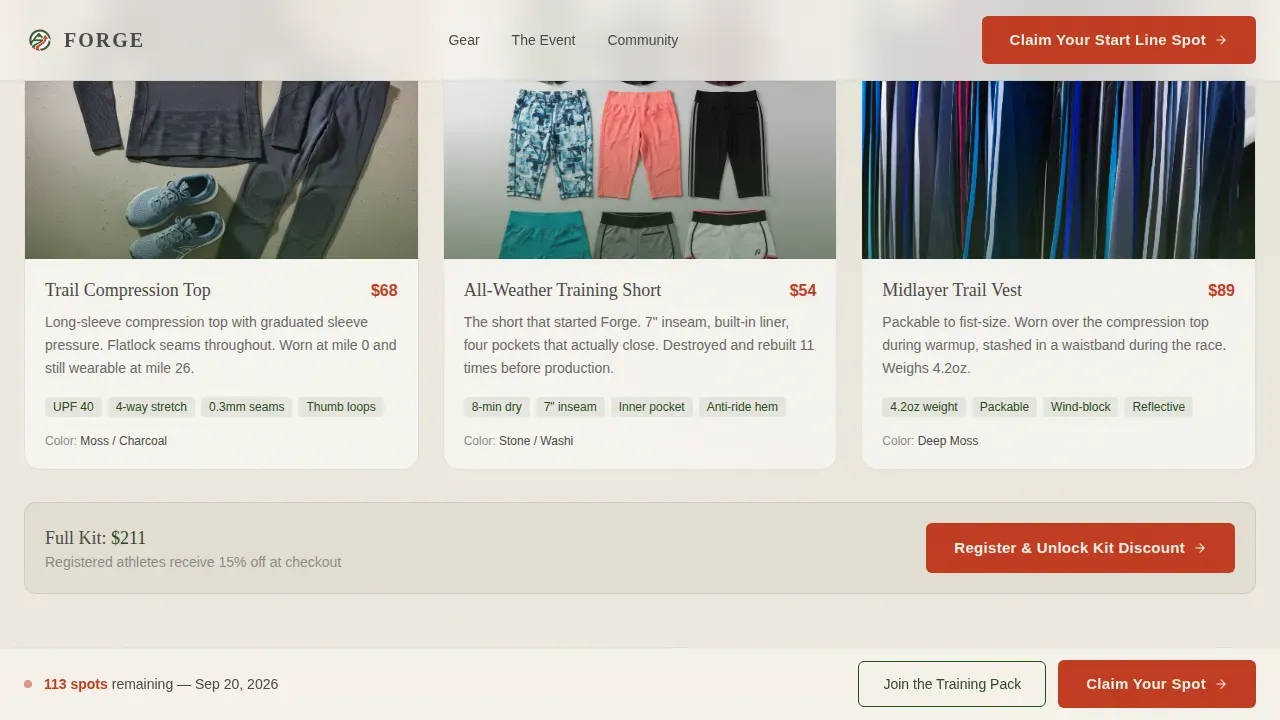Image resolution: width=1280 pixels, height=720 pixels.
Task: Select the Packable feature tag
Action: (x=1004, y=407)
